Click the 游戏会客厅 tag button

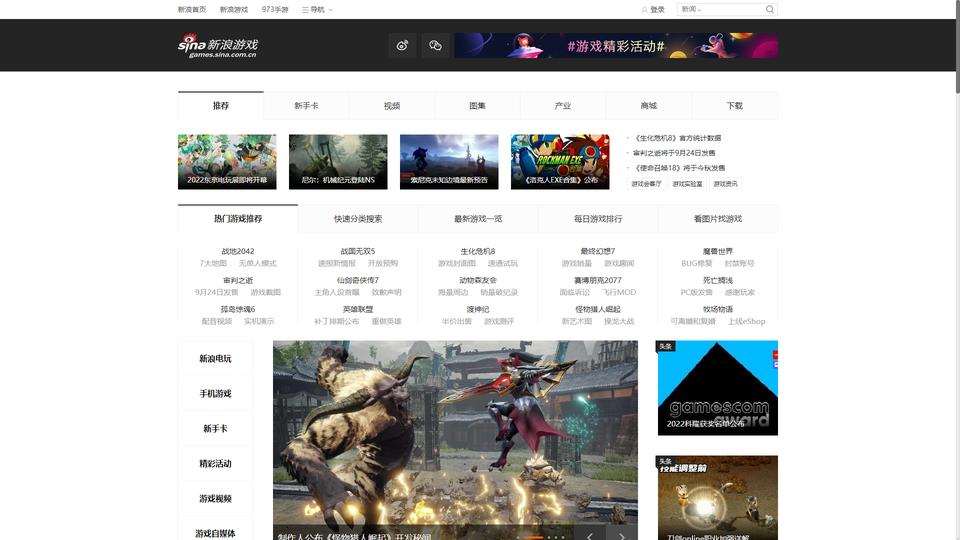click(647, 184)
